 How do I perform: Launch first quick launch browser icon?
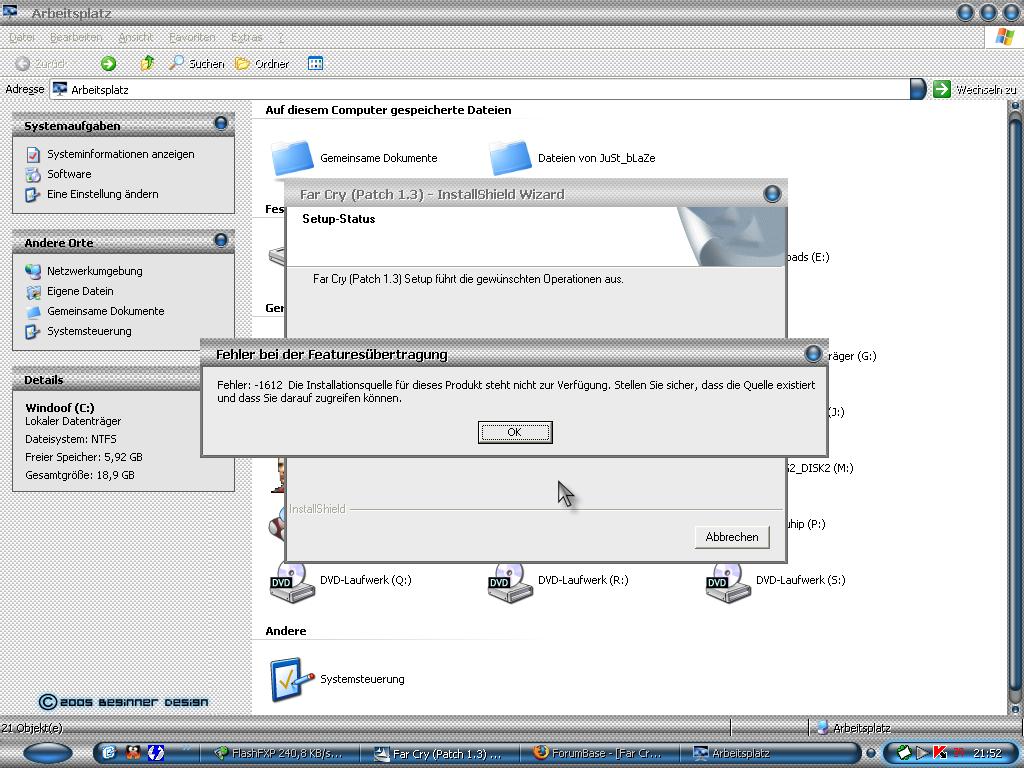click(x=109, y=753)
